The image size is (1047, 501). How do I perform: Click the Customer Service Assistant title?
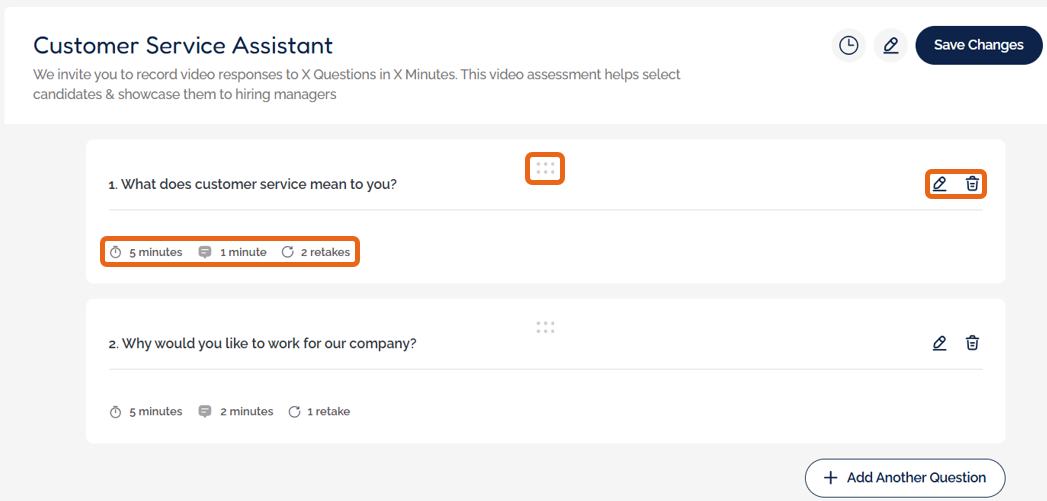tap(183, 45)
